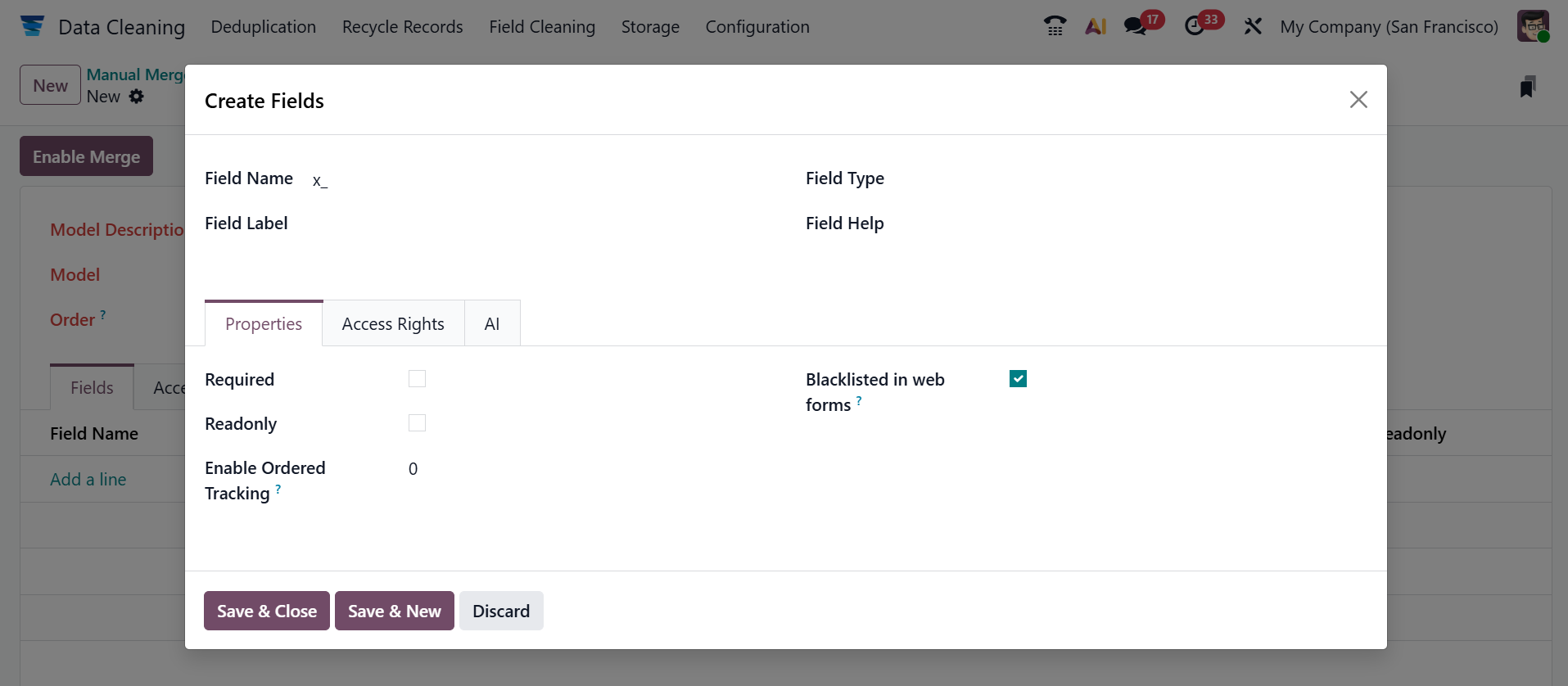Screen dimensions: 1568x686
Task: Click the bookmark icon at top right
Action: coord(1527,87)
